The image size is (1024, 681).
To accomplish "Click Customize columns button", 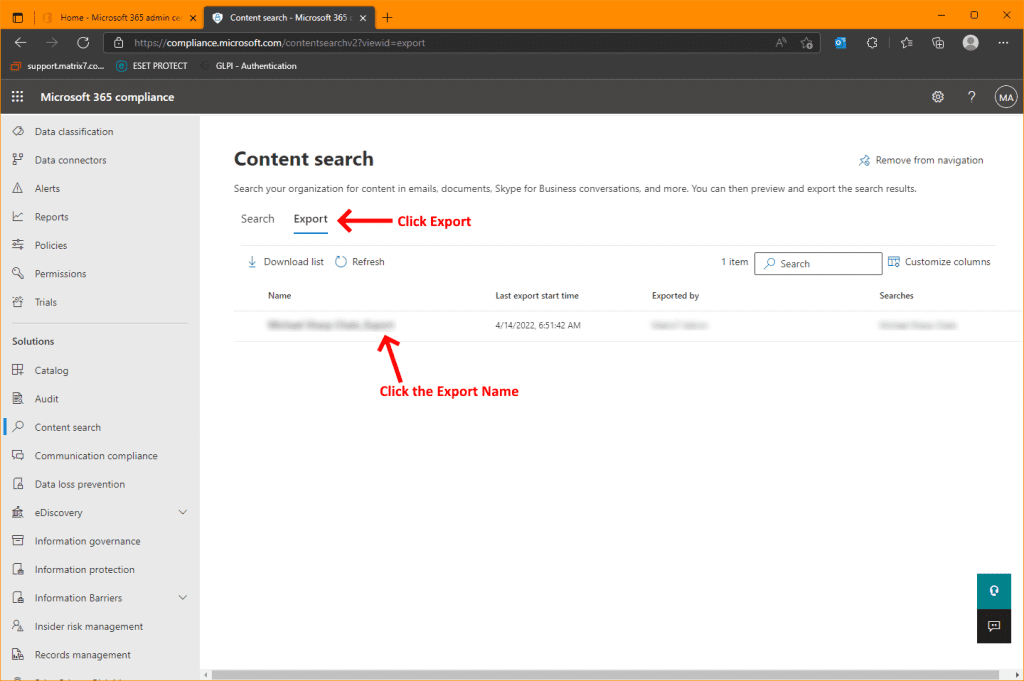I will [x=939, y=262].
